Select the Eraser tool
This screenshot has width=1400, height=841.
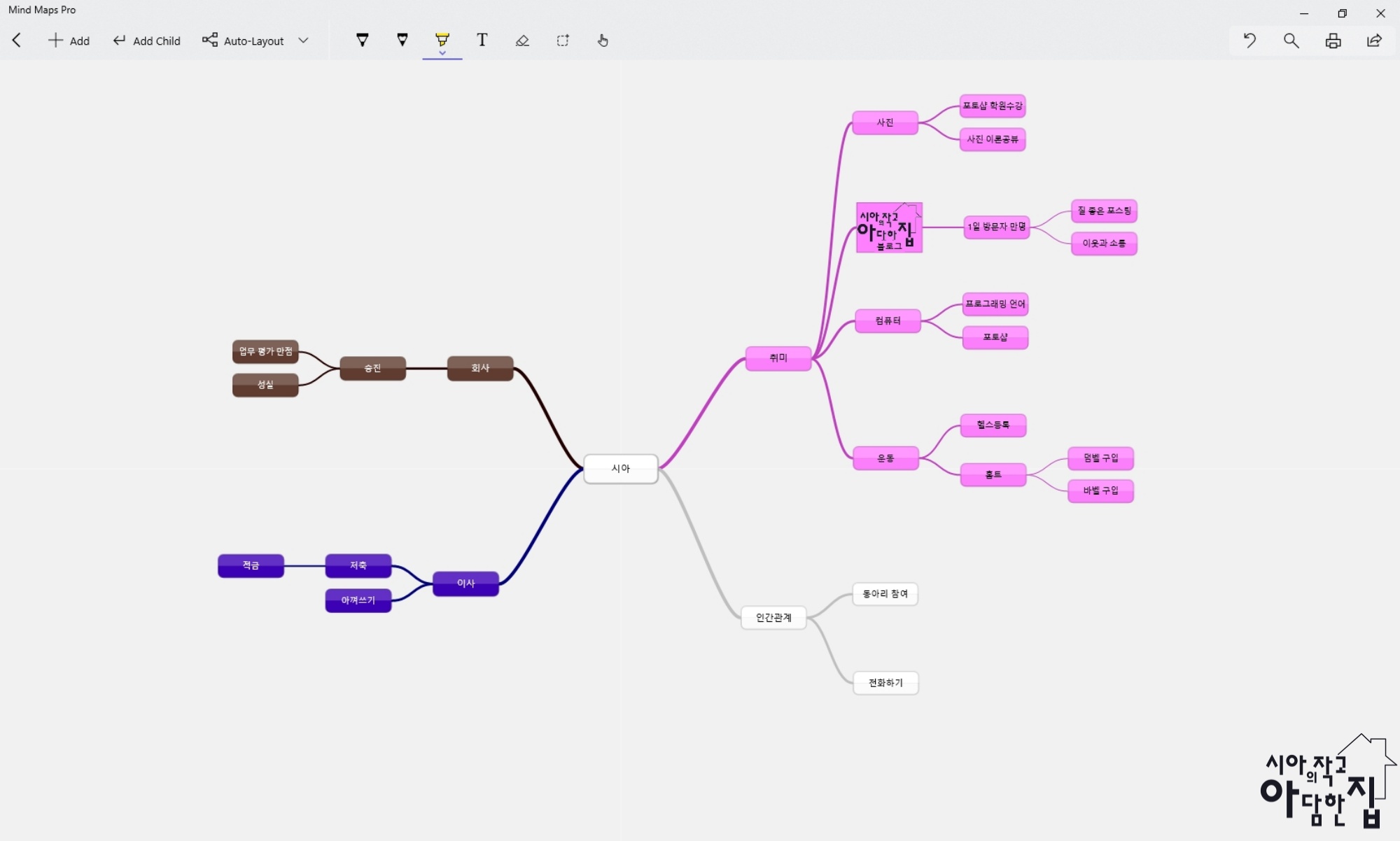[x=522, y=41]
